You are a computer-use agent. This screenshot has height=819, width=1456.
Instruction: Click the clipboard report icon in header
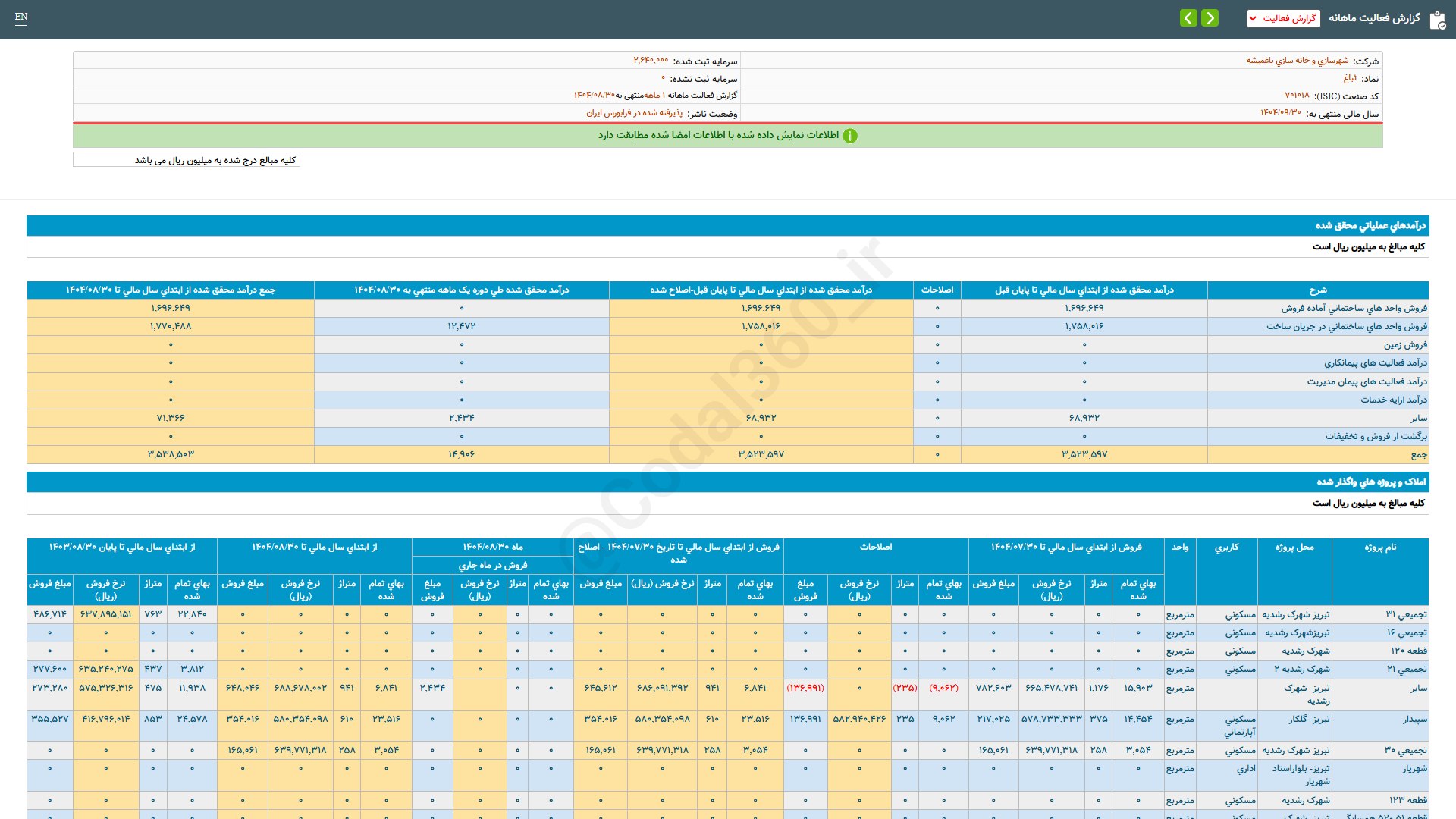coord(1437,20)
